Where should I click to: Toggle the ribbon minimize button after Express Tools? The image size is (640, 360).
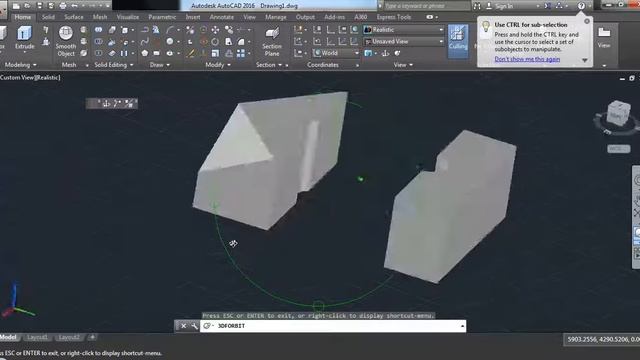(x=429, y=17)
